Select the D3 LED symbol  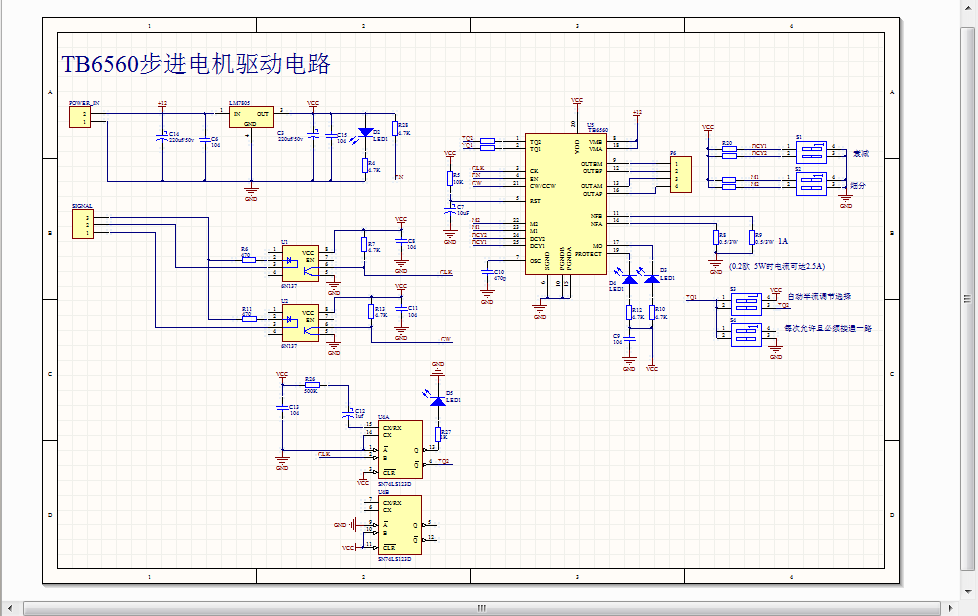pyautogui.click(x=652, y=279)
